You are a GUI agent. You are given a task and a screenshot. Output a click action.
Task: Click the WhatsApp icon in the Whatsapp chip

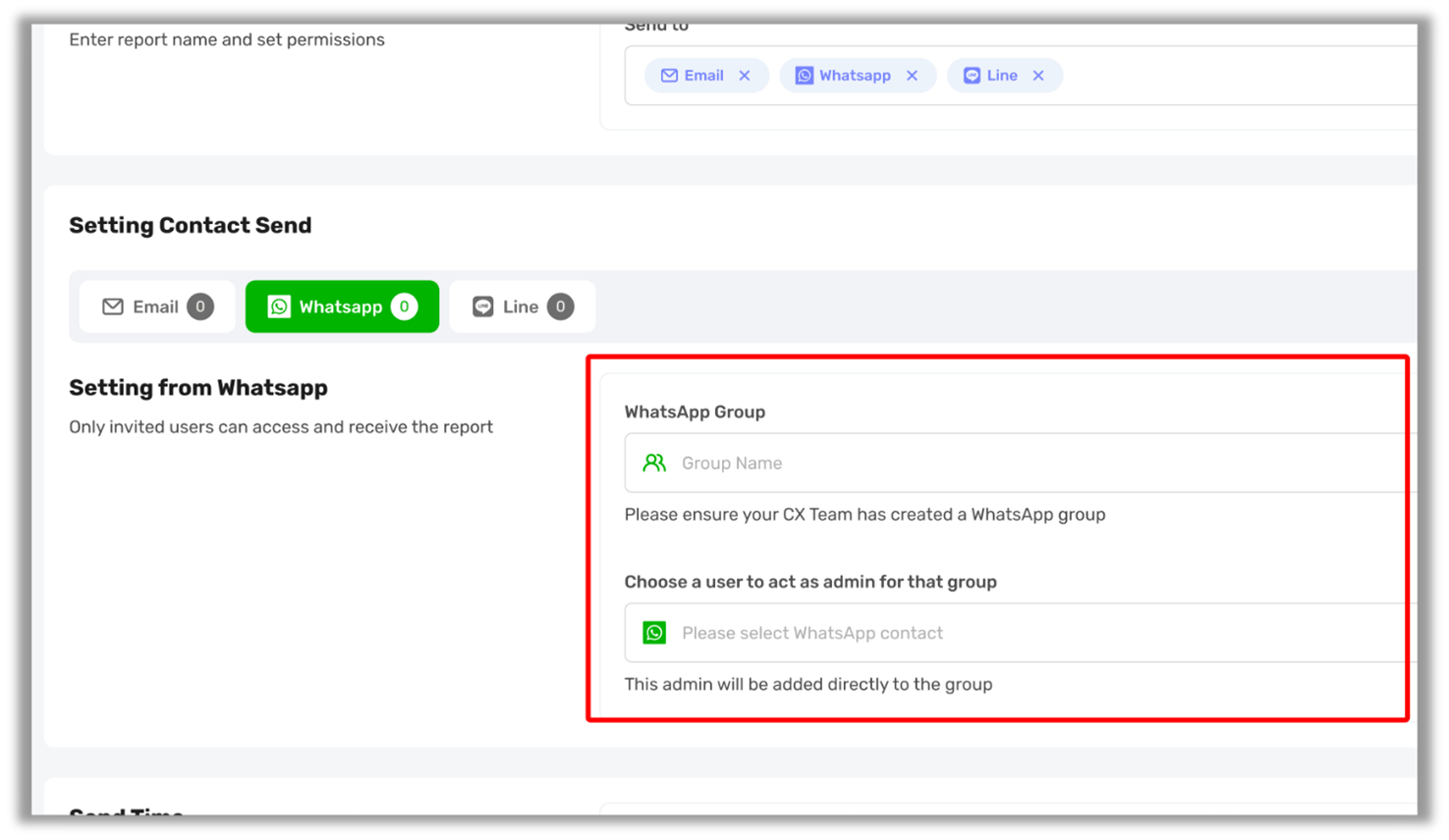[x=804, y=76]
